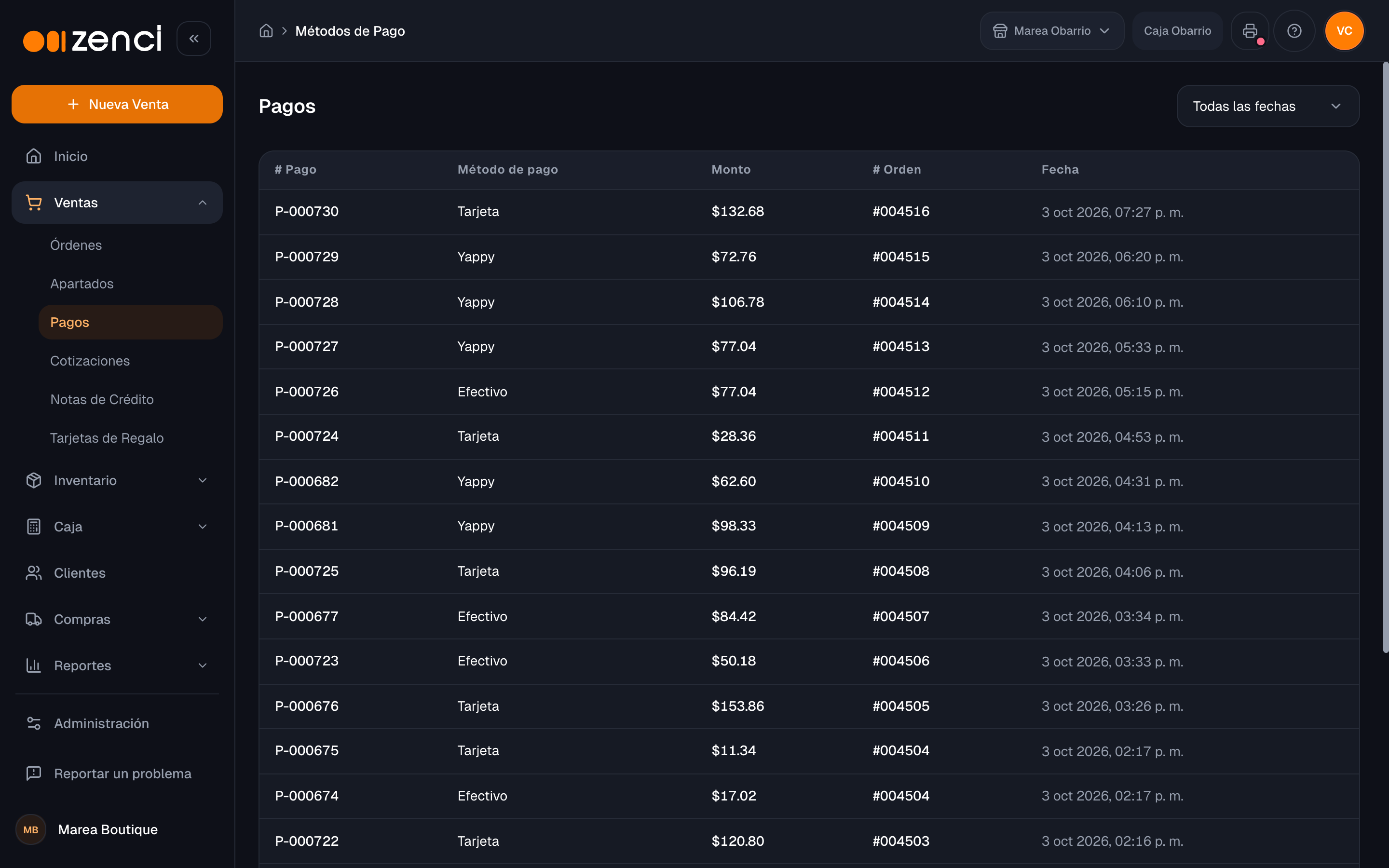Click the Marea Boutique account label

[108, 829]
